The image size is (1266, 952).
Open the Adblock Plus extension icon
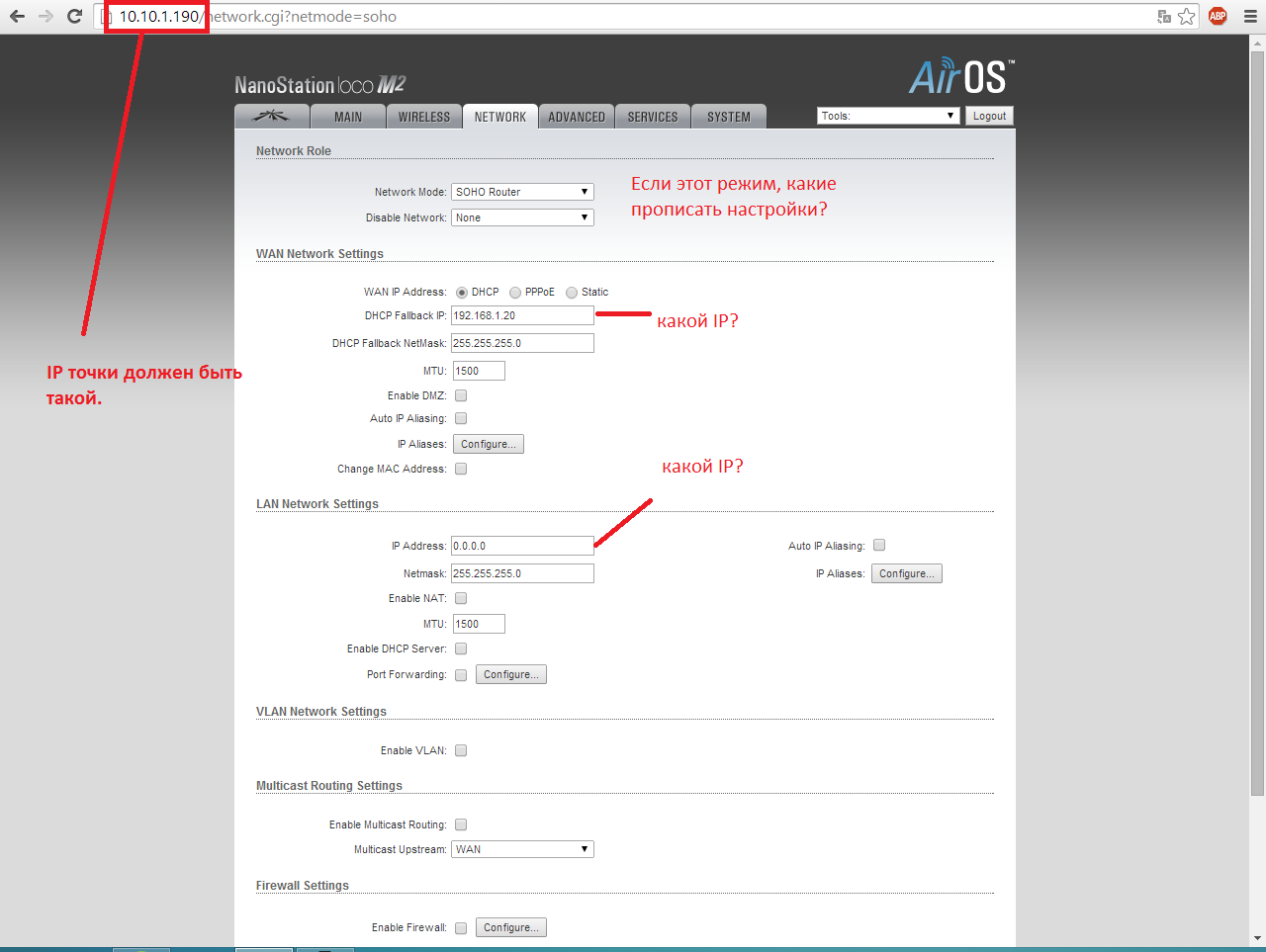click(x=1218, y=16)
